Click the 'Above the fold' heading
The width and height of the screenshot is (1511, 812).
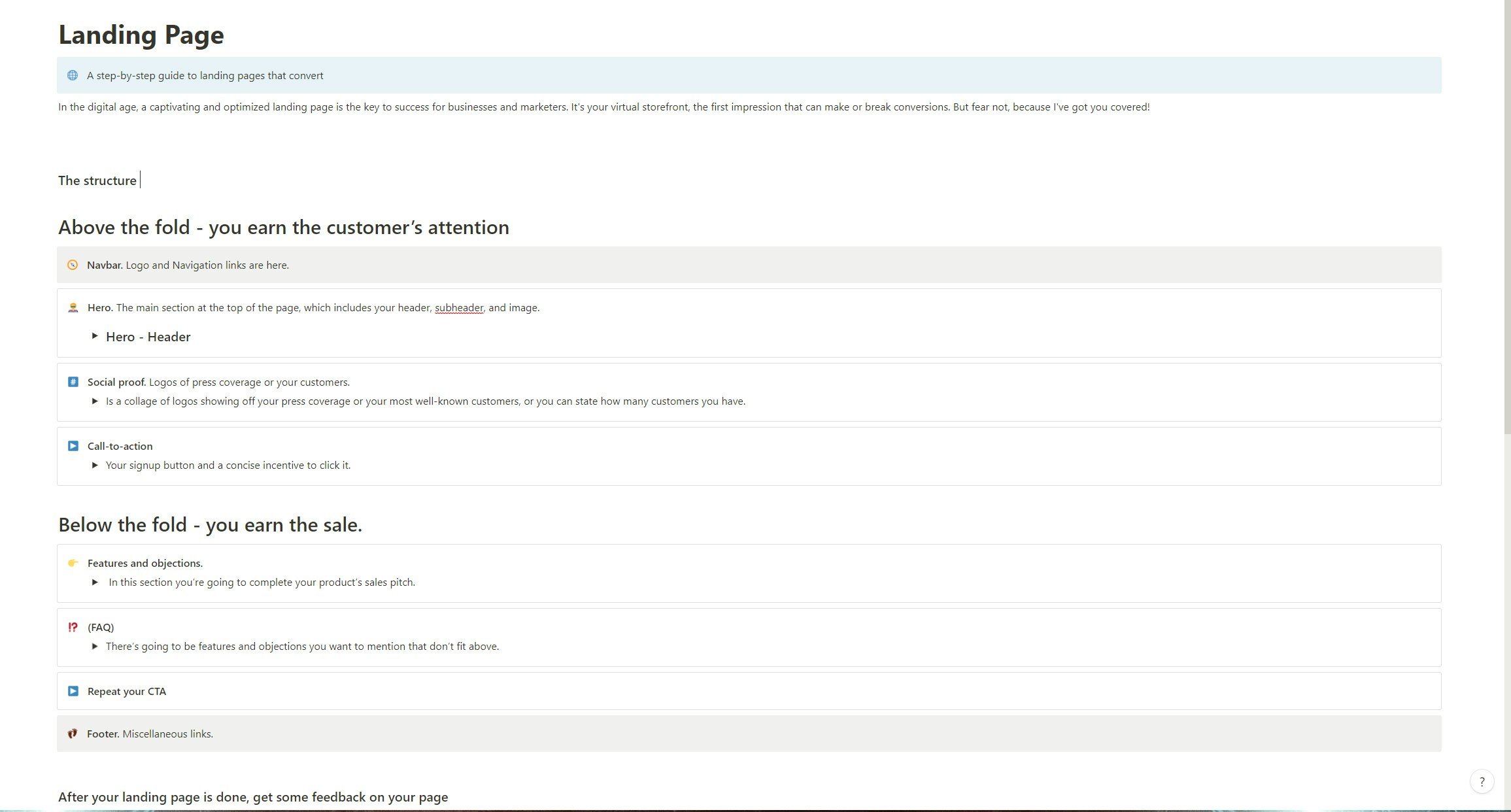click(284, 228)
